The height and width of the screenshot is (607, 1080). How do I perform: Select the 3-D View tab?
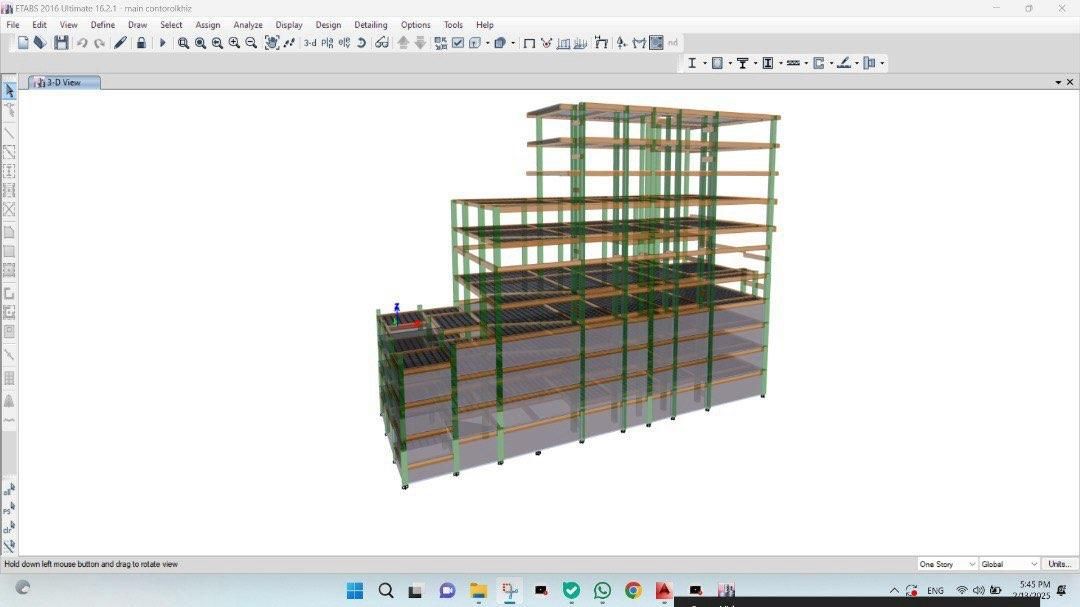coord(64,83)
